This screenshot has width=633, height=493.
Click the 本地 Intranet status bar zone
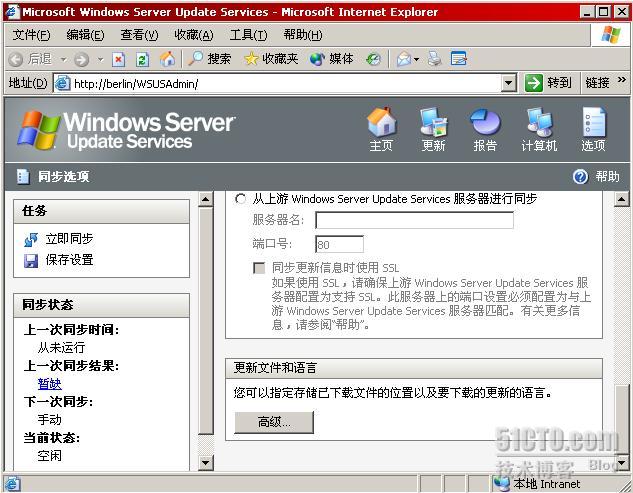[x=537, y=484]
